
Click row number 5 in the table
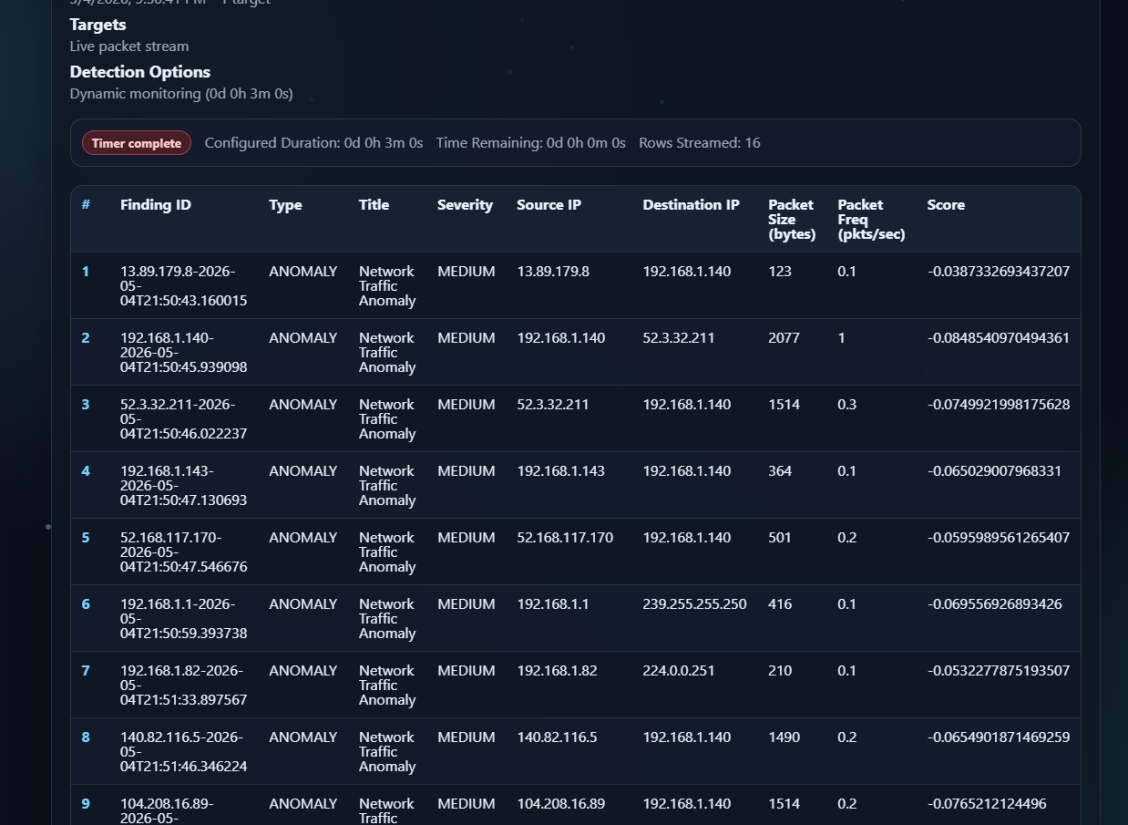(x=86, y=538)
